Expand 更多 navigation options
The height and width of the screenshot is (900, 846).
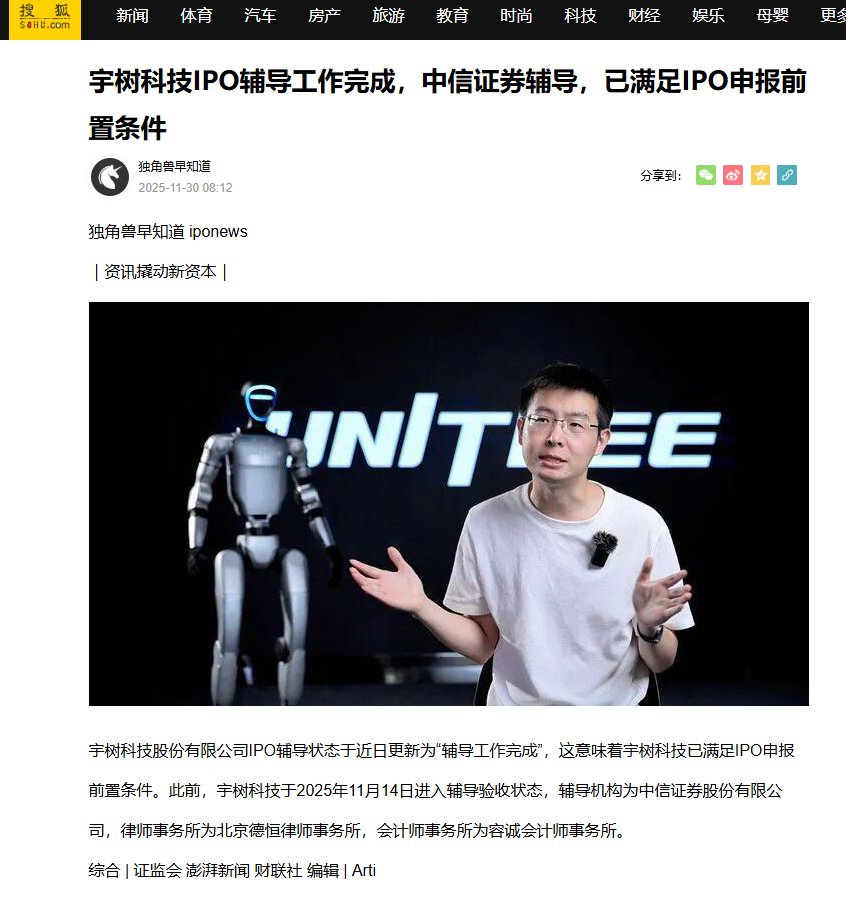coord(833,15)
